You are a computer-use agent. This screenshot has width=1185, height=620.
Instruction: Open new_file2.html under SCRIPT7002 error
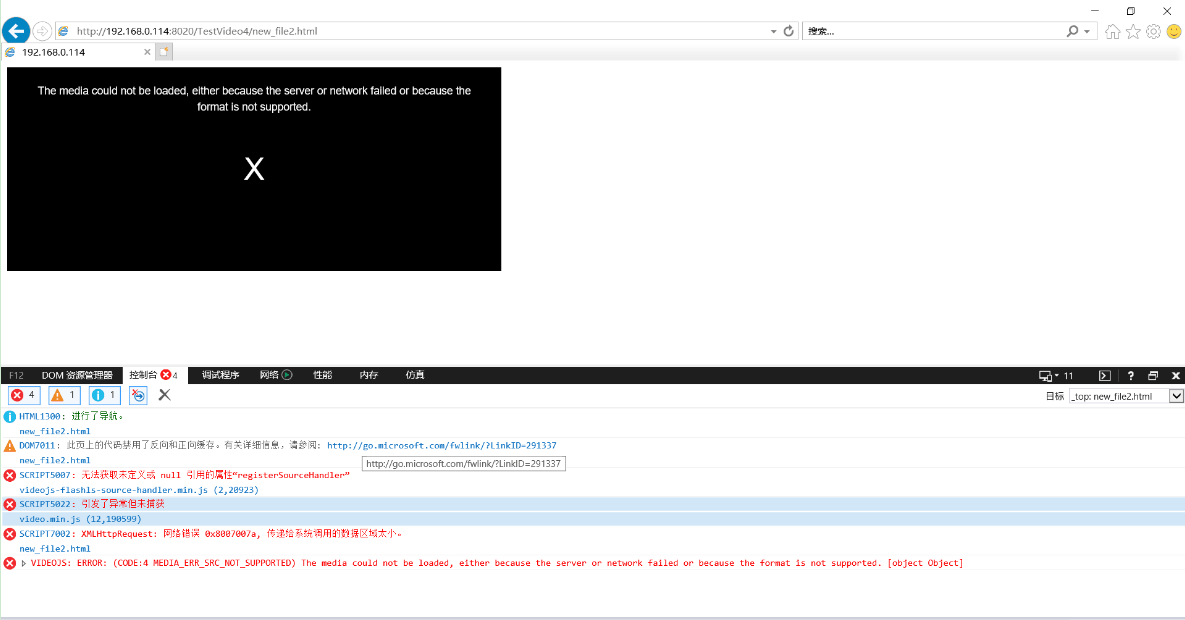click(x=54, y=549)
